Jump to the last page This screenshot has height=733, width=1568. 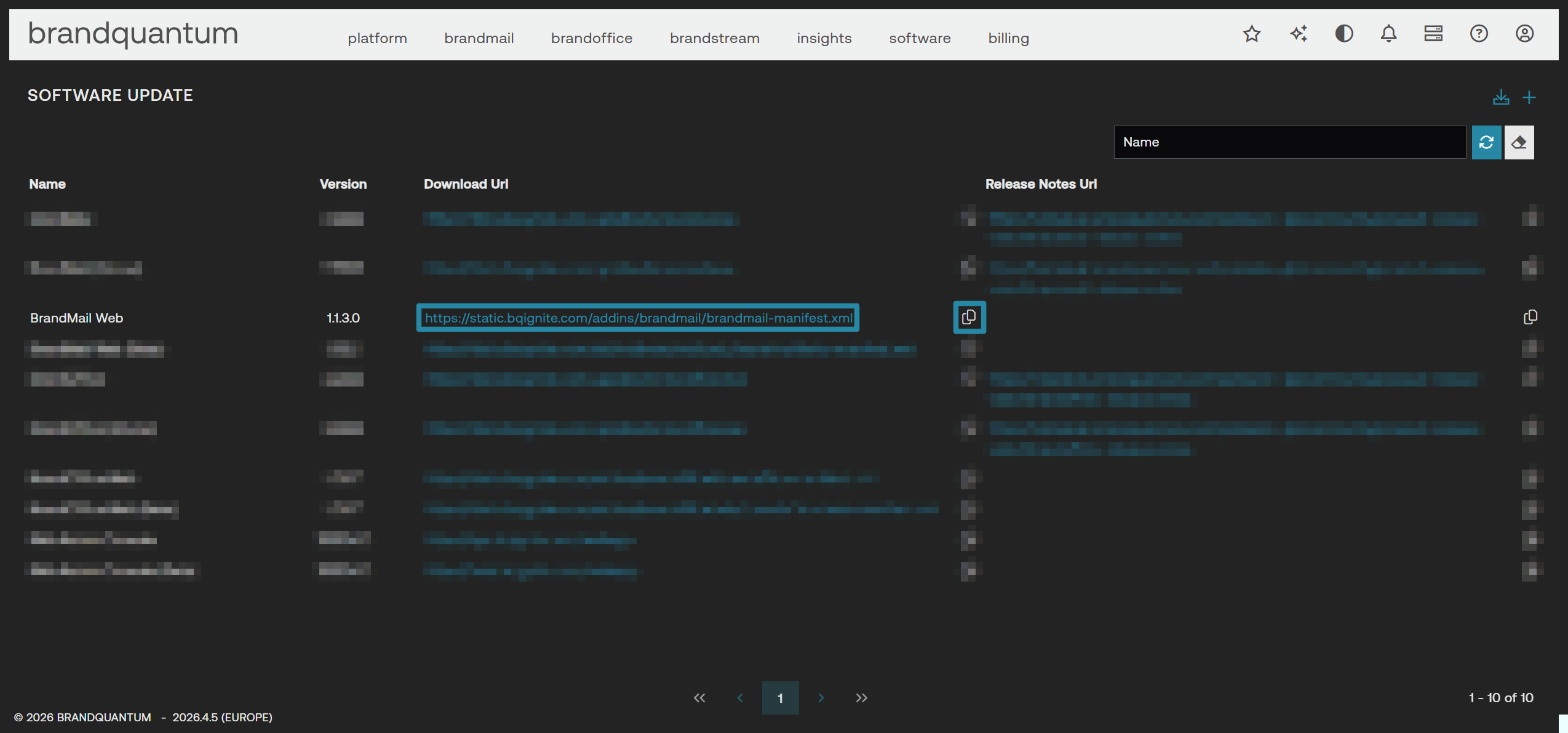pos(861,697)
